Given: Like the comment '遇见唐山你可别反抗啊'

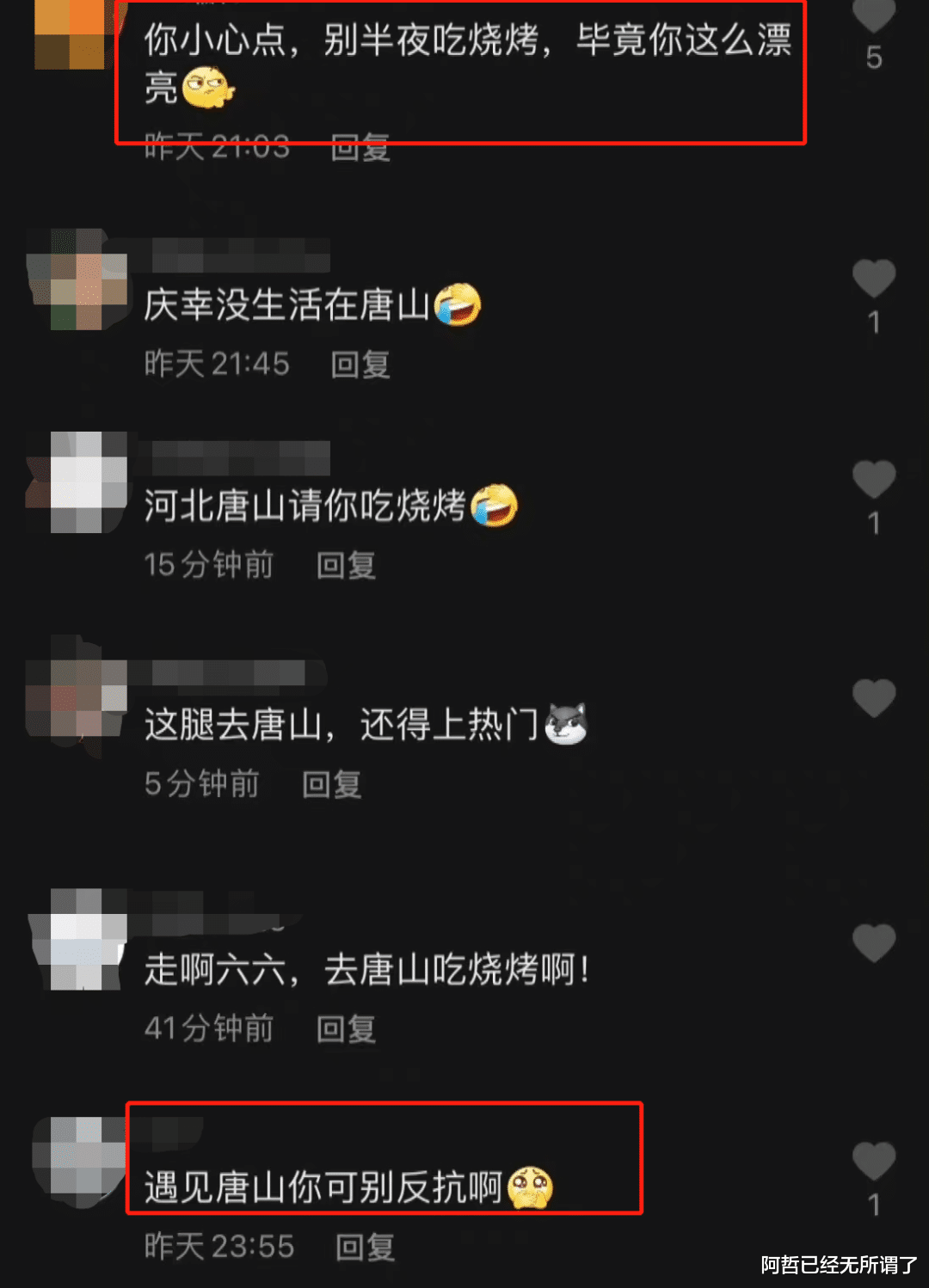Looking at the screenshot, I should click(x=874, y=1161).
